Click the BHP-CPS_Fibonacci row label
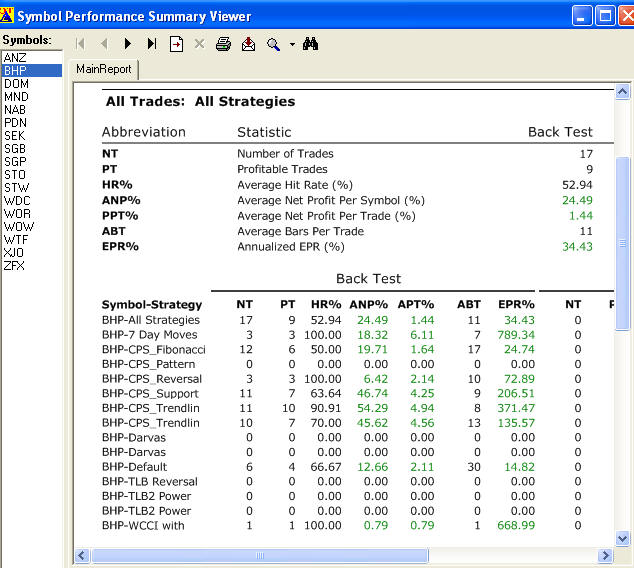 coord(154,349)
